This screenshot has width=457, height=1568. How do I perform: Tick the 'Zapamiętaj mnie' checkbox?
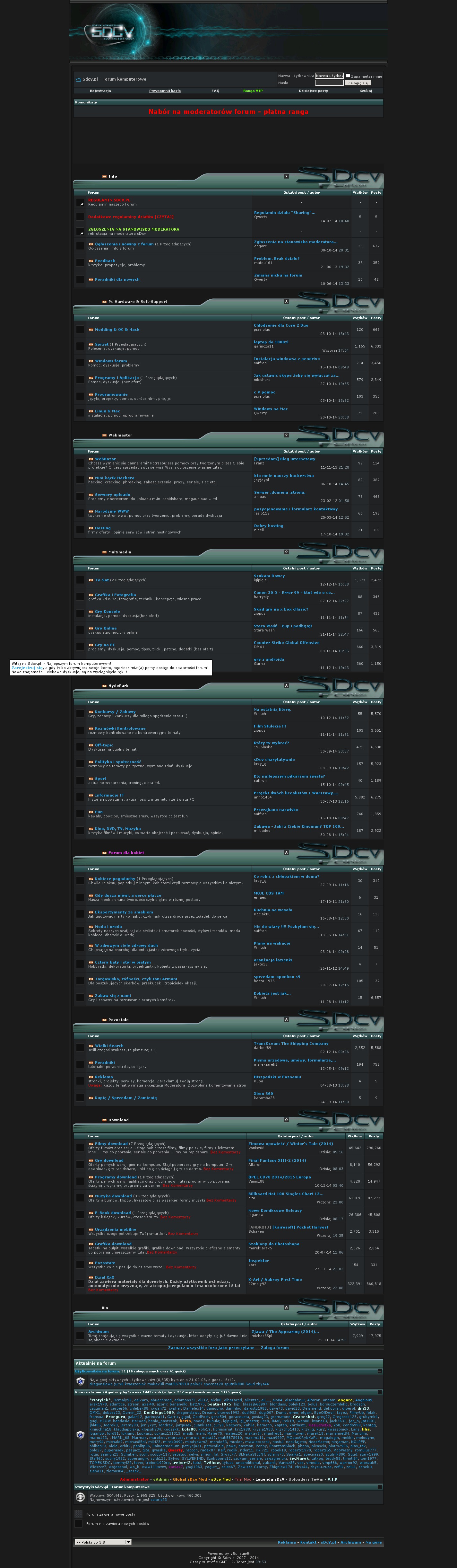click(x=348, y=75)
